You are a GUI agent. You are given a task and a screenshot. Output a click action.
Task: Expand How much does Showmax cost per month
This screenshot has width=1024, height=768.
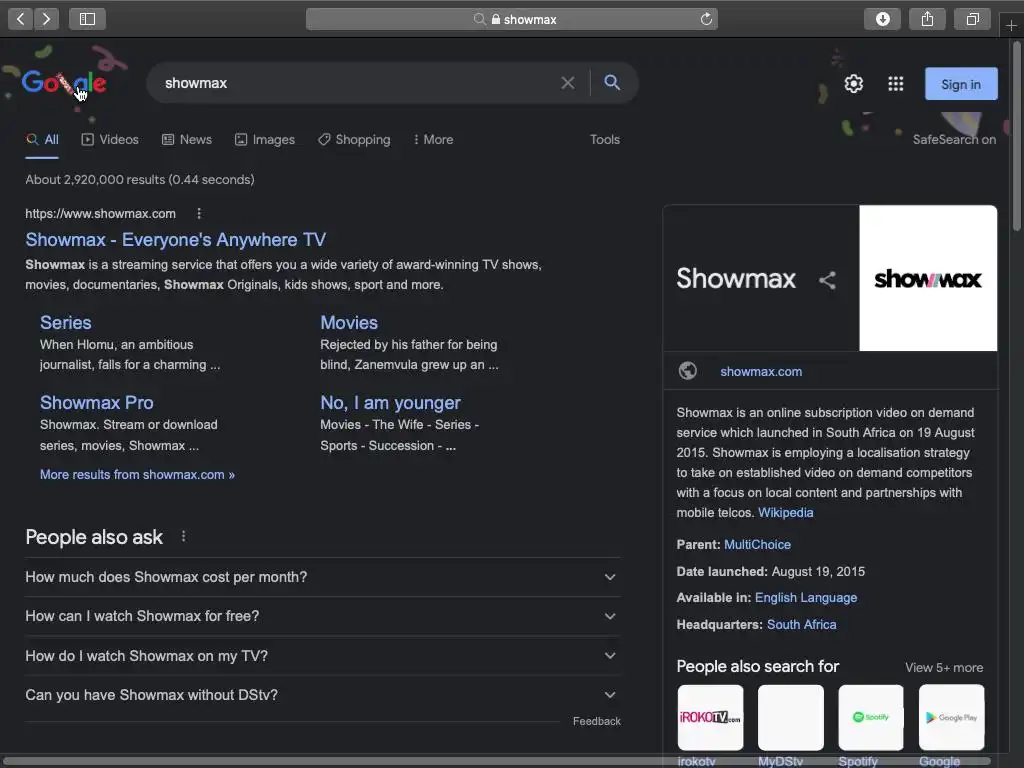(323, 577)
